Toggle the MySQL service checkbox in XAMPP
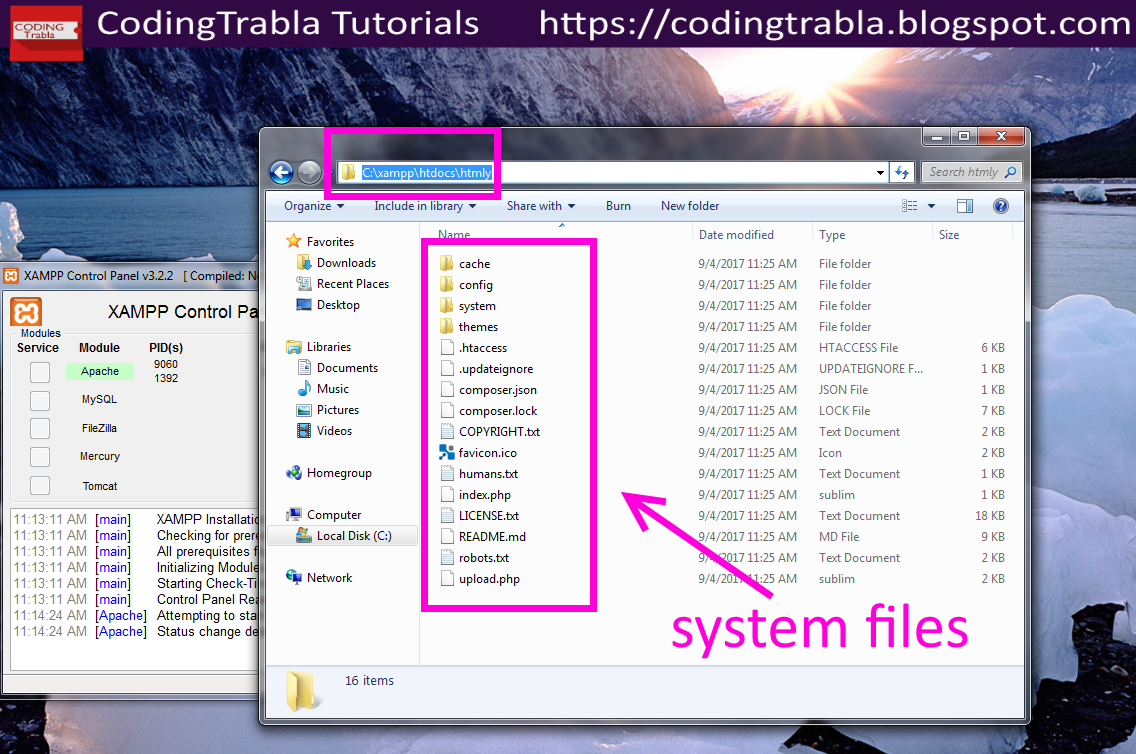 pyautogui.click(x=40, y=401)
